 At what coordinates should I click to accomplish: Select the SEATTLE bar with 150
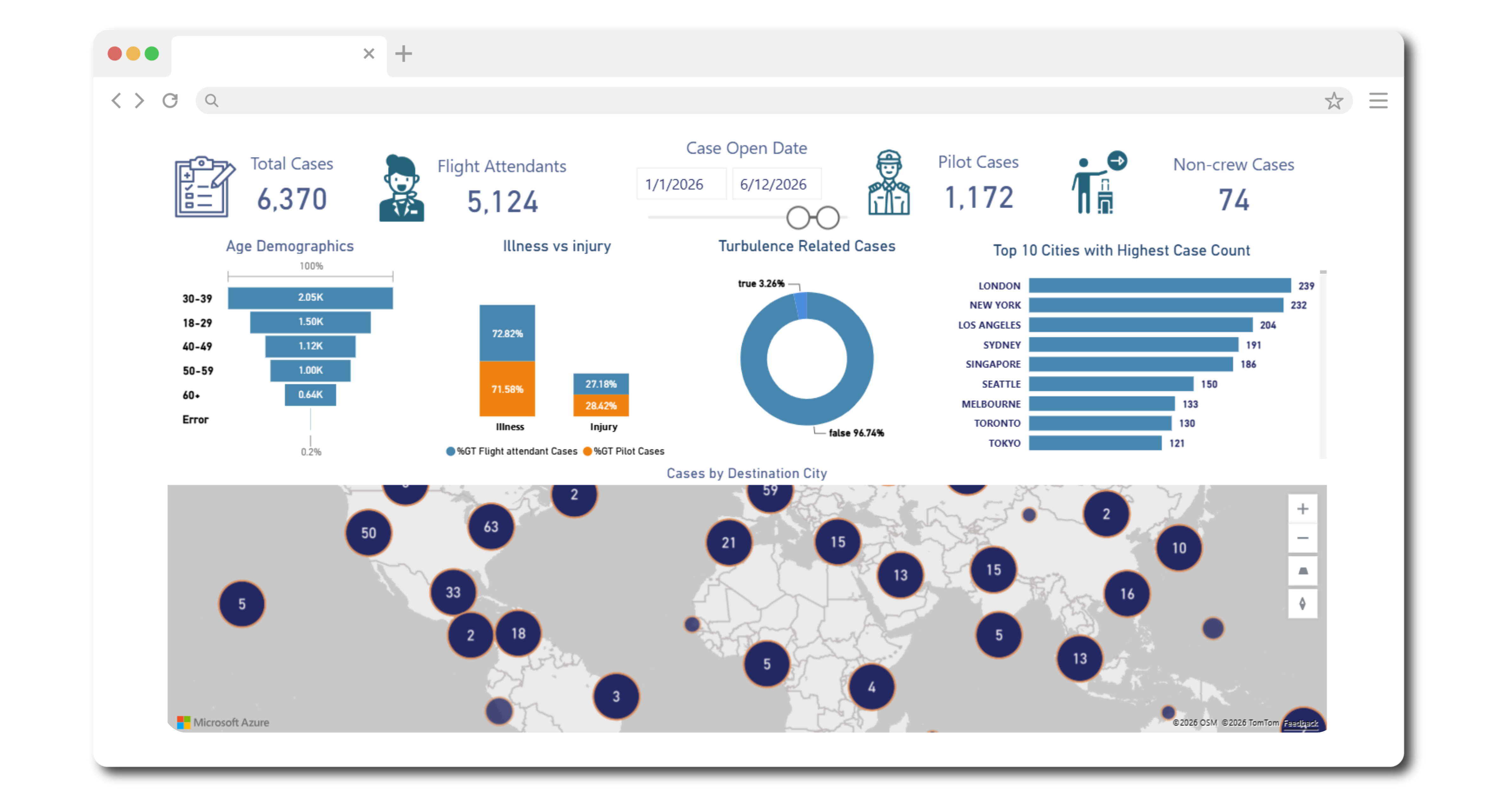(1111, 384)
